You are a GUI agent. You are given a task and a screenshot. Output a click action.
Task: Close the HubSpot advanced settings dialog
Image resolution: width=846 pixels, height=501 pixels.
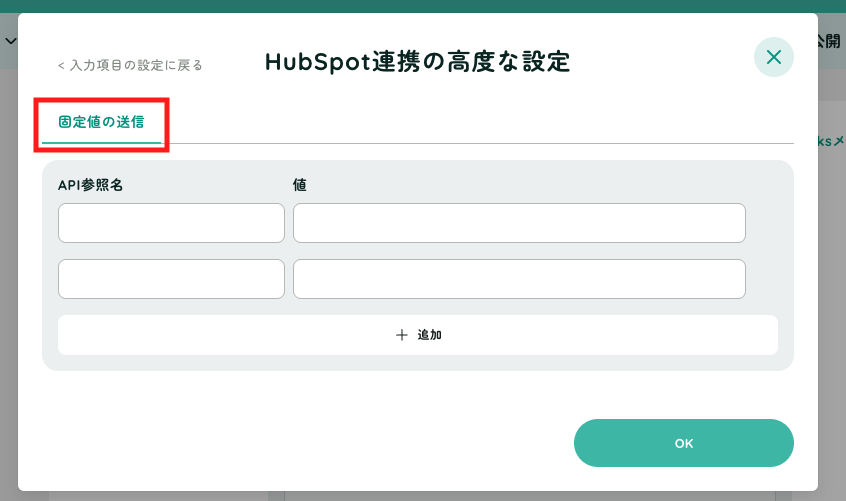point(773,57)
